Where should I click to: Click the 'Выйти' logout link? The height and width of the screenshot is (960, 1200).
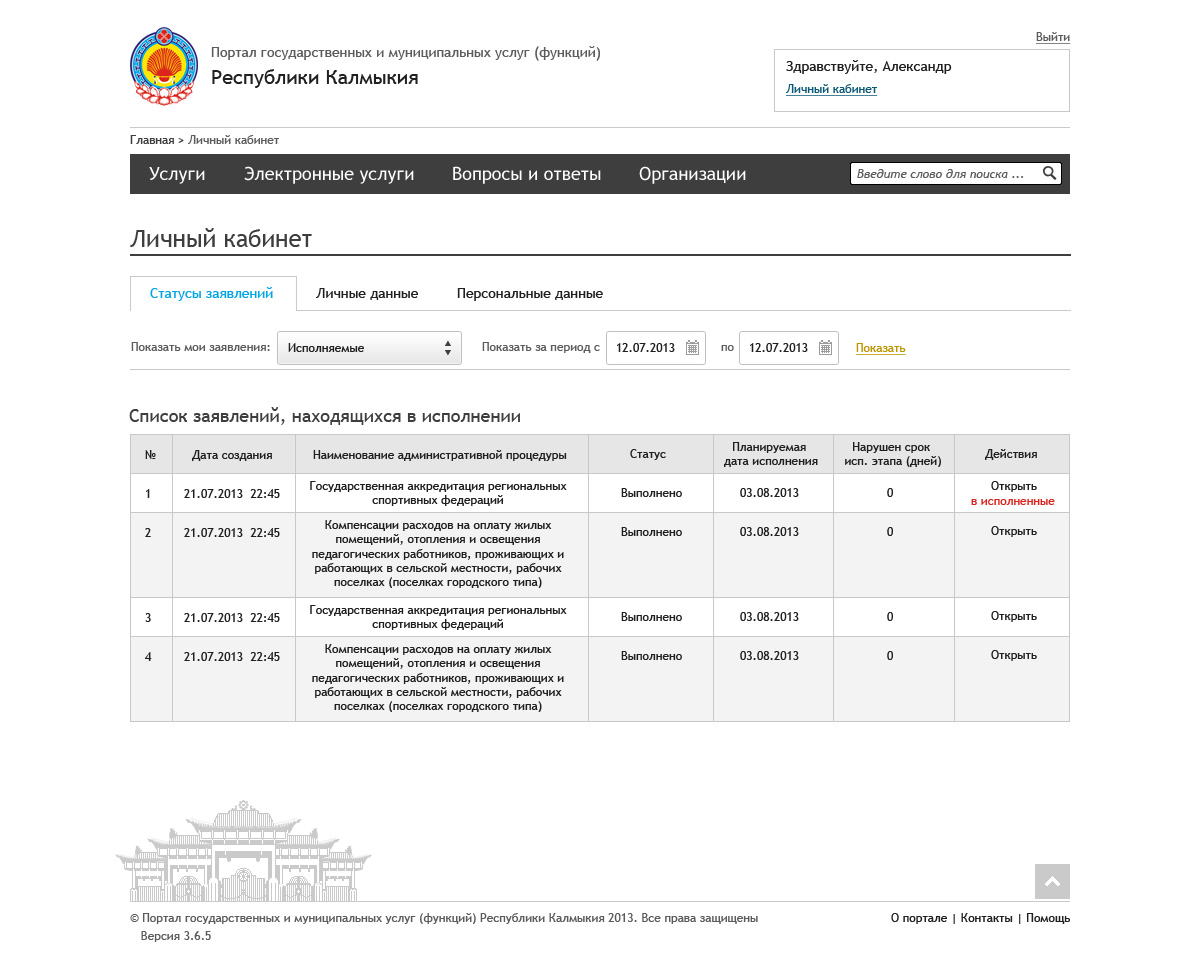(x=1052, y=37)
